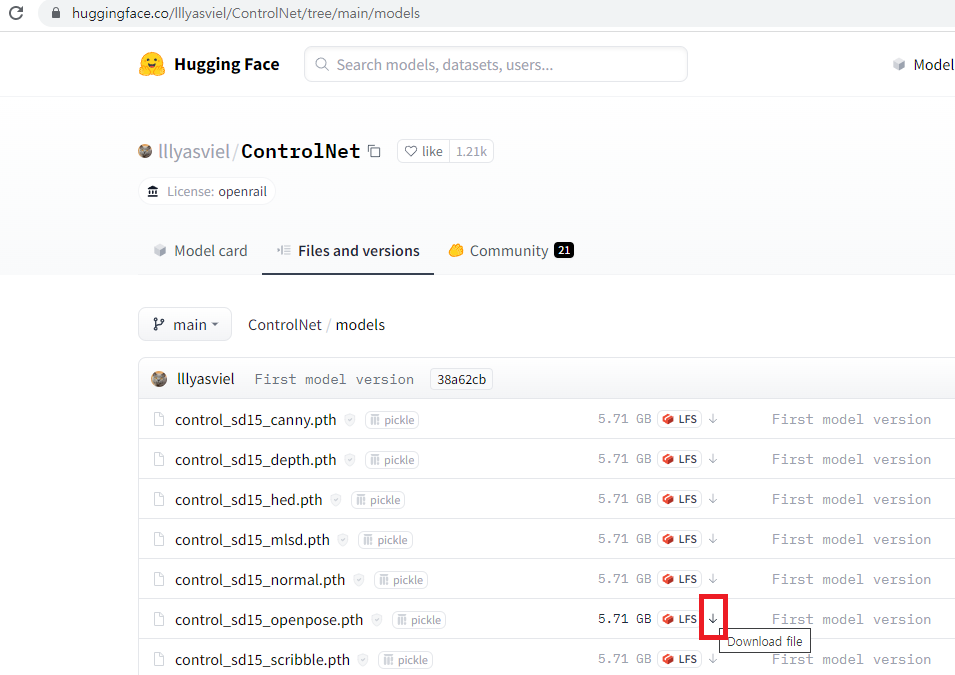Open First model version commit on depth row
Image resolution: width=955 pixels, height=675 pixels.
pyautogui.click(x=851, y=459)
